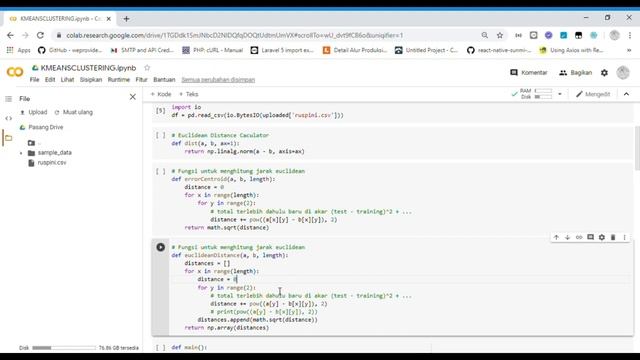The image size is (640, 360).
Task: Add a code cell with + Kode
Action: click(161, 94)
